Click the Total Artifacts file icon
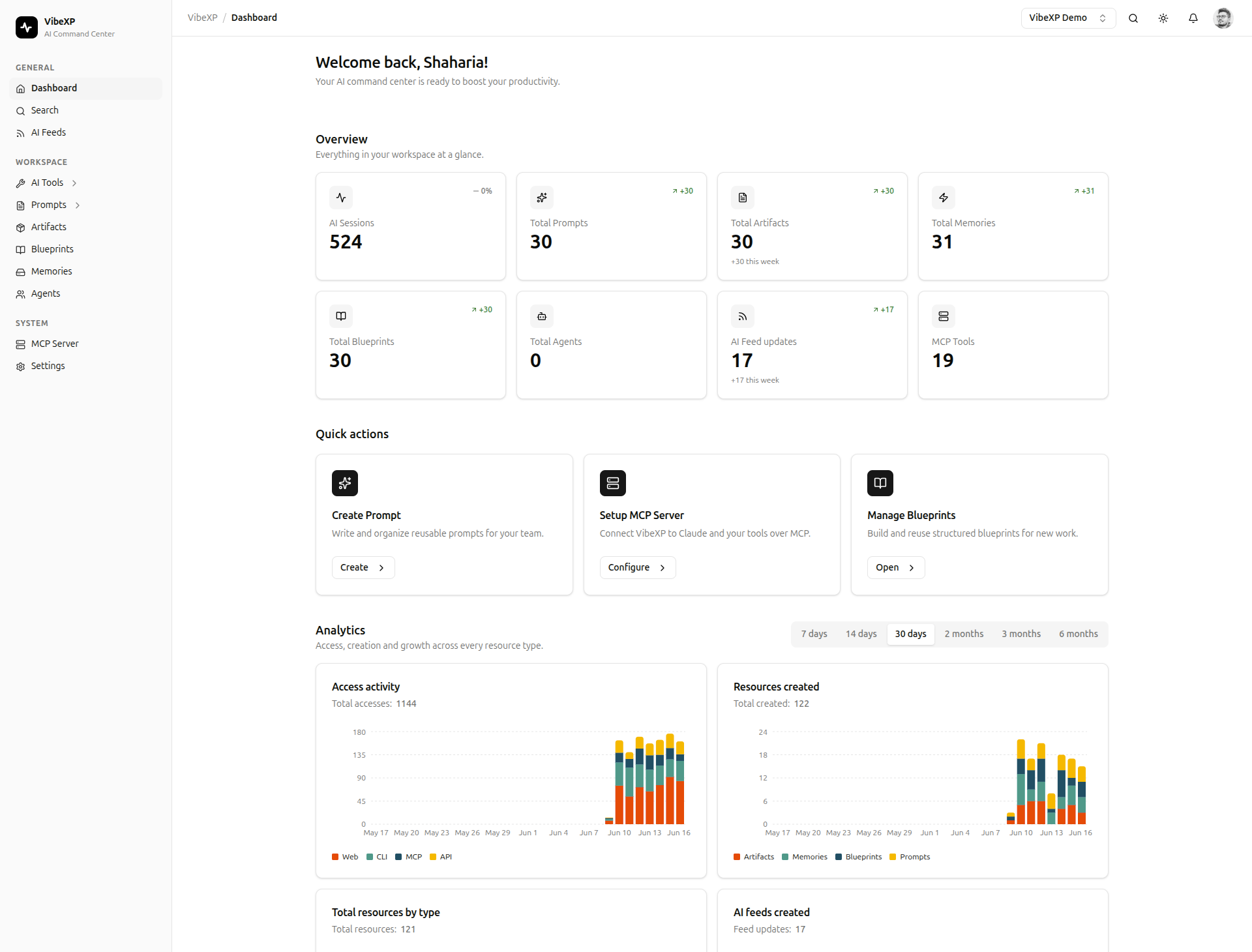Viewport: 1252px width, 952px height. (x=743, y=198)
